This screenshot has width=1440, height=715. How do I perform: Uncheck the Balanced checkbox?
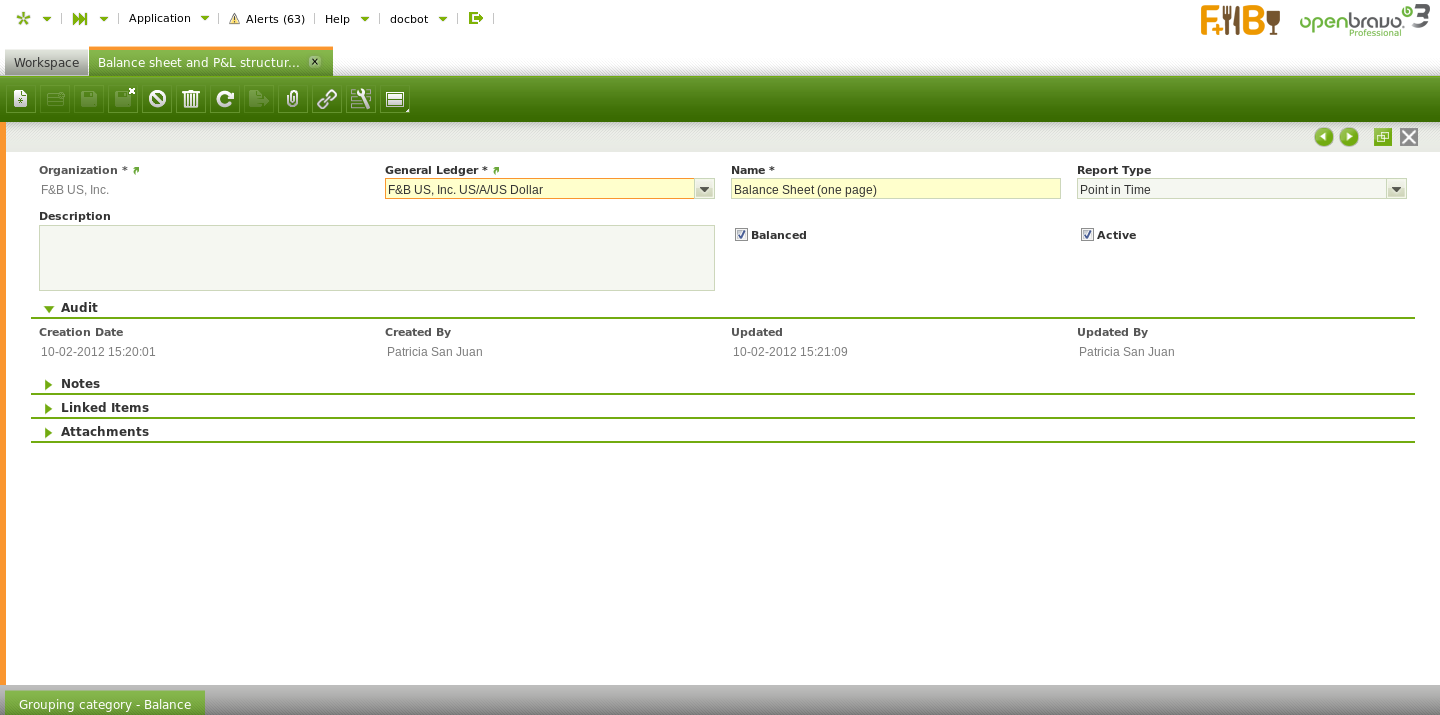coord(741,235)
